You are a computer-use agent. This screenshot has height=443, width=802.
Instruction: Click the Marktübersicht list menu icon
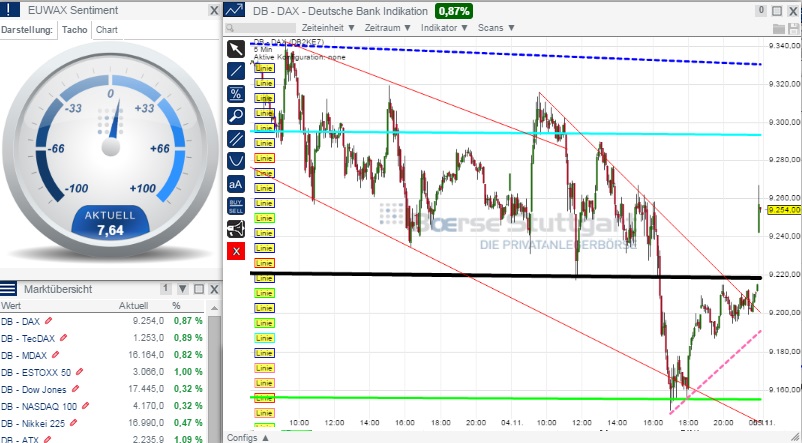coord(9,289)
